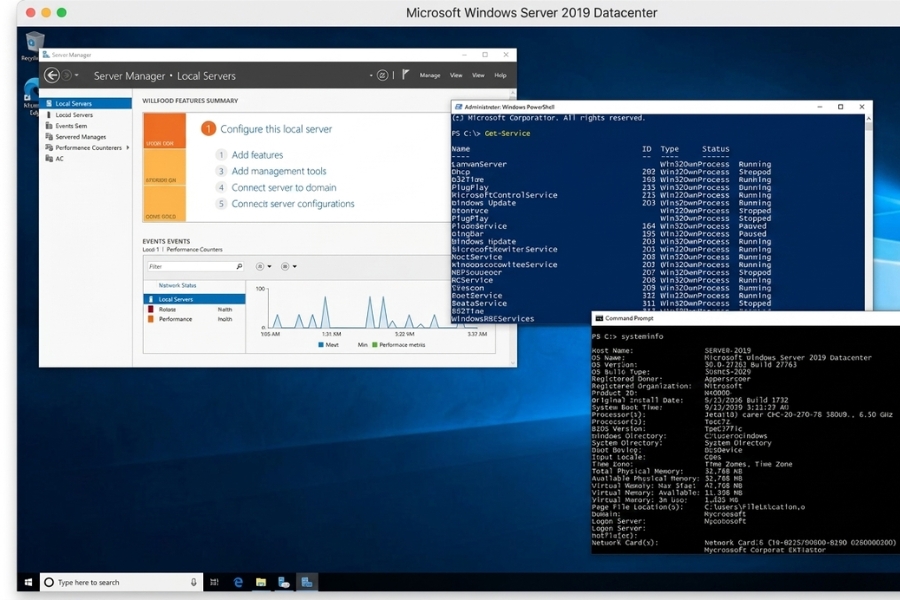Viewport: 900px width, 600px height.
Task: Open the notifications flag in Server Manager
Action: click(x=405, y=75)
